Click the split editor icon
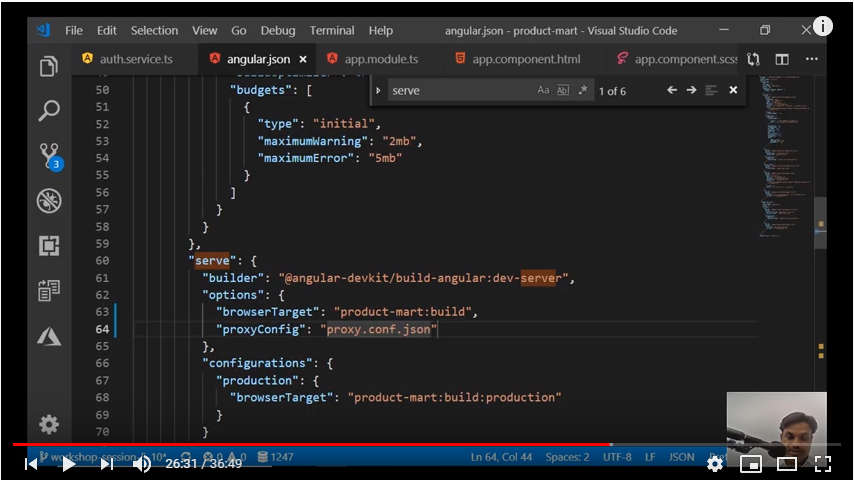Screen dimensions: 854x480 [x=782, y=59]
